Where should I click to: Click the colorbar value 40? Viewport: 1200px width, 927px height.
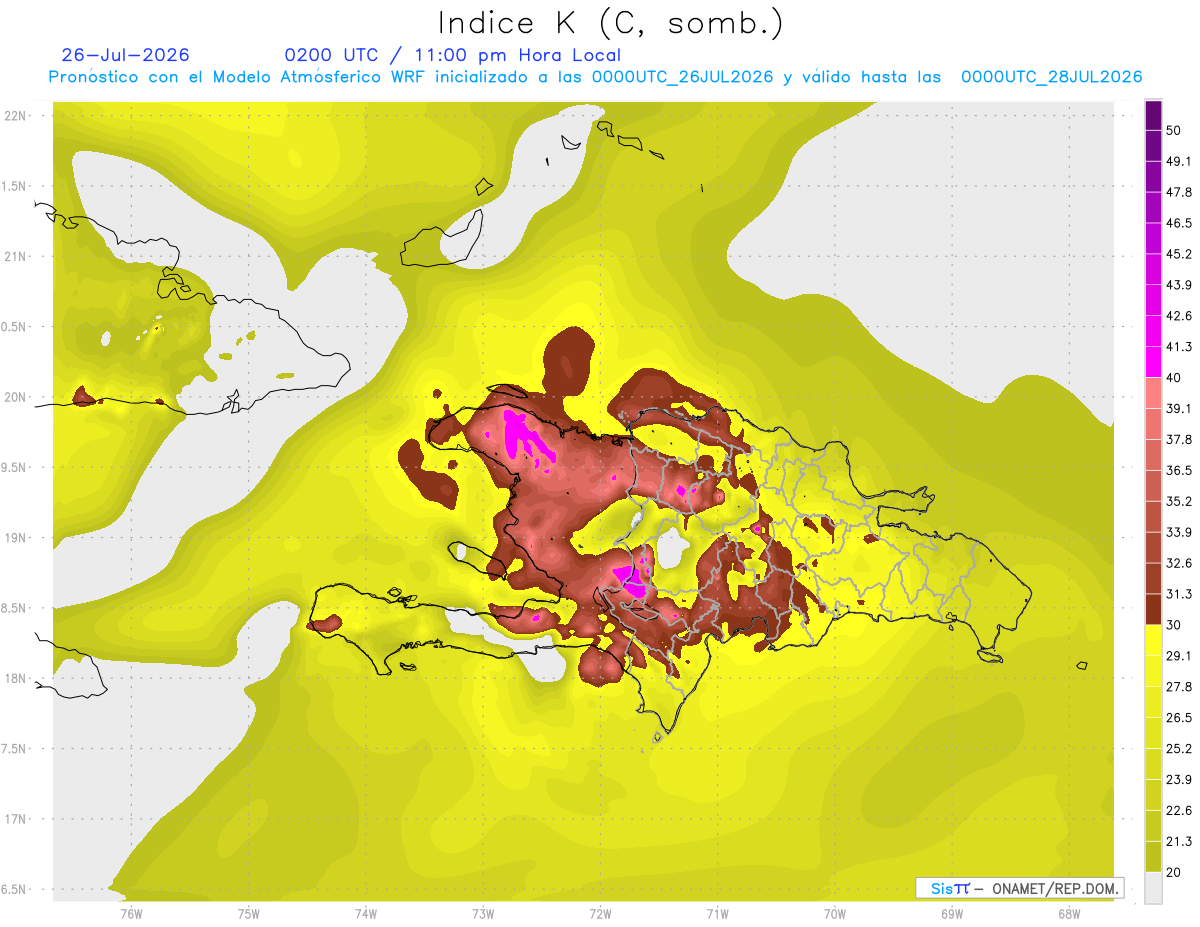[x=1174, y=378]
